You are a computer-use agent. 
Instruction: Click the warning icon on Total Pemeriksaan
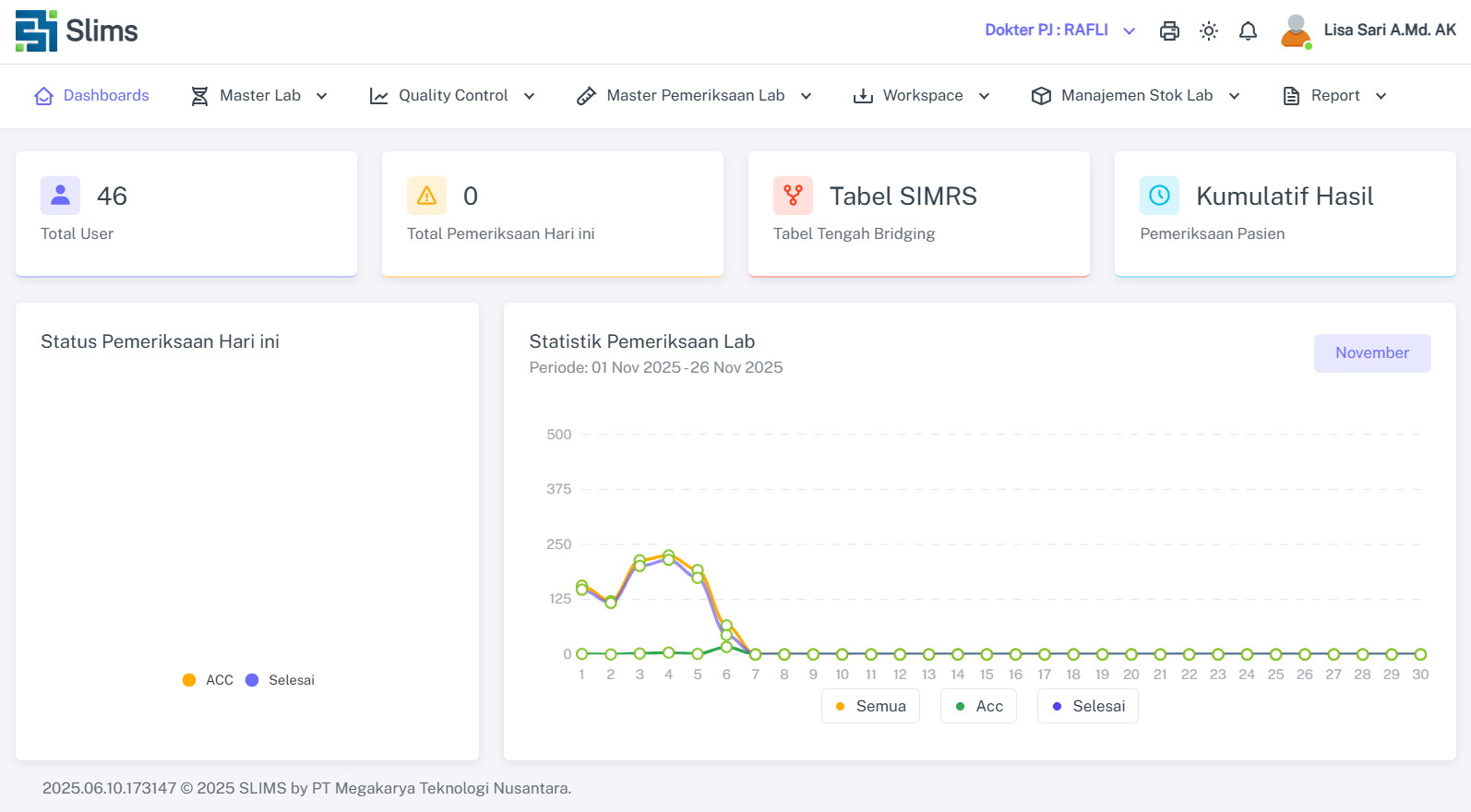click(x=426, y=196)
